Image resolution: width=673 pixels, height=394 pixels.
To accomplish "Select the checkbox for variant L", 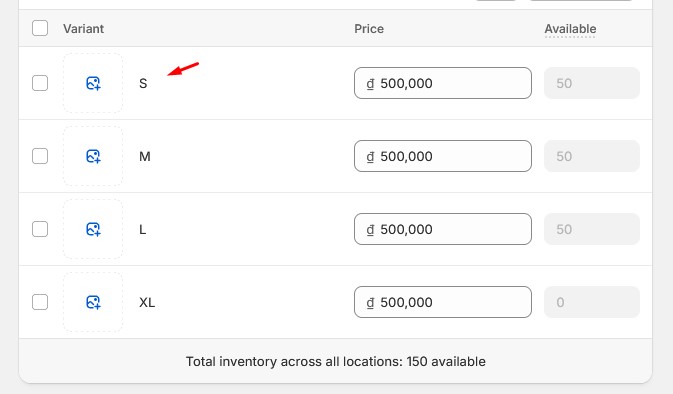I will coord(40,229).
